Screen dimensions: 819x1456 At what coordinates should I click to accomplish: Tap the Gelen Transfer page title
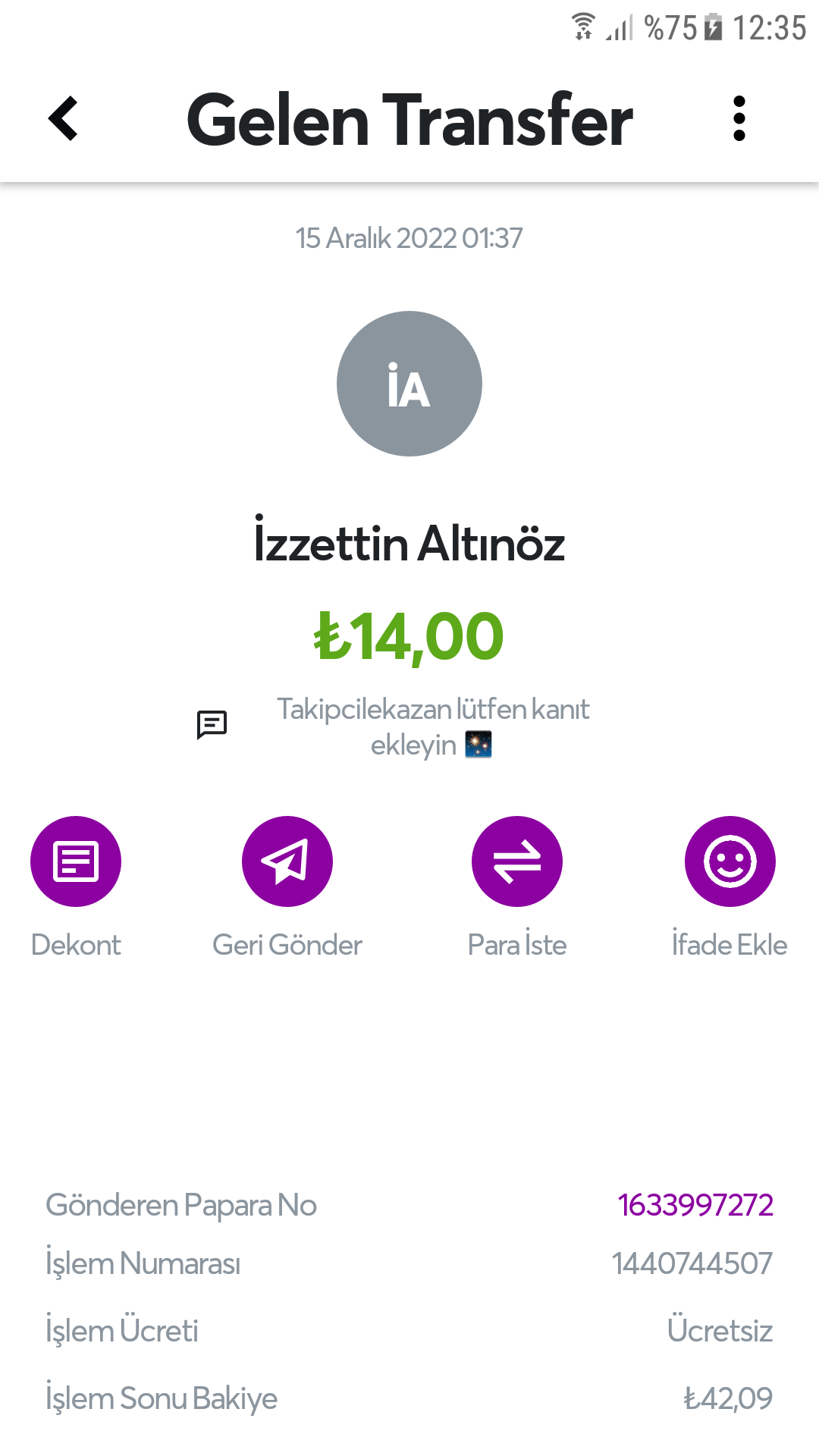409,119
